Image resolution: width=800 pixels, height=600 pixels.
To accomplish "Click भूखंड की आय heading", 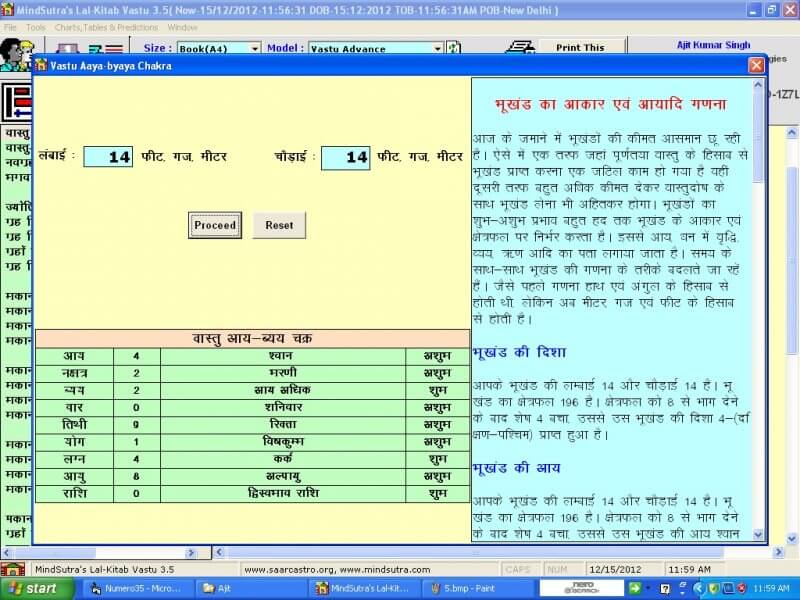I will (516, 468).
